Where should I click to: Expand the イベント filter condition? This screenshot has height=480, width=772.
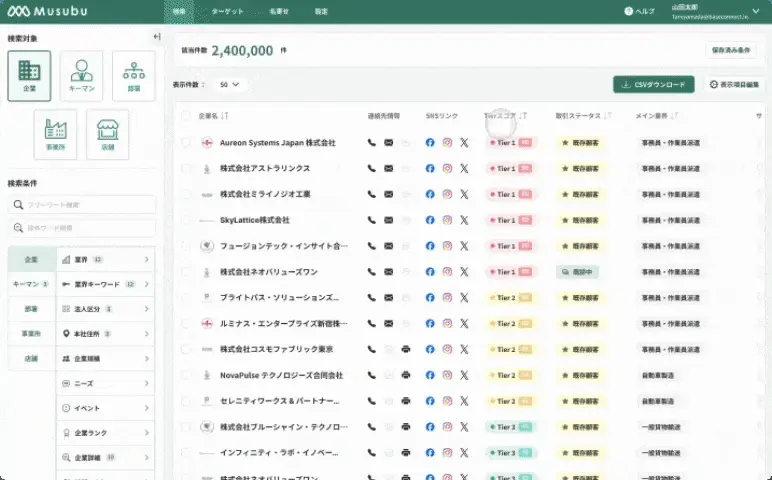[105, 408]
